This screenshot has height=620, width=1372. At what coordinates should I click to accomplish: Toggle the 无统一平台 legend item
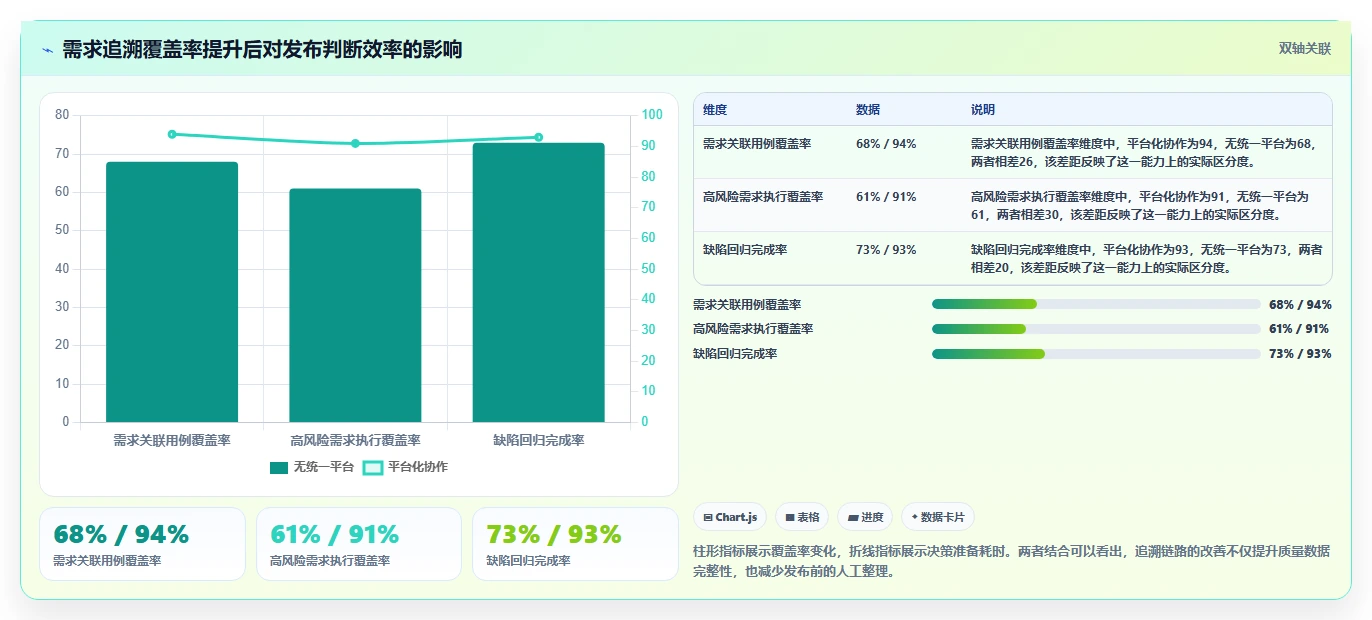(312, 467)
